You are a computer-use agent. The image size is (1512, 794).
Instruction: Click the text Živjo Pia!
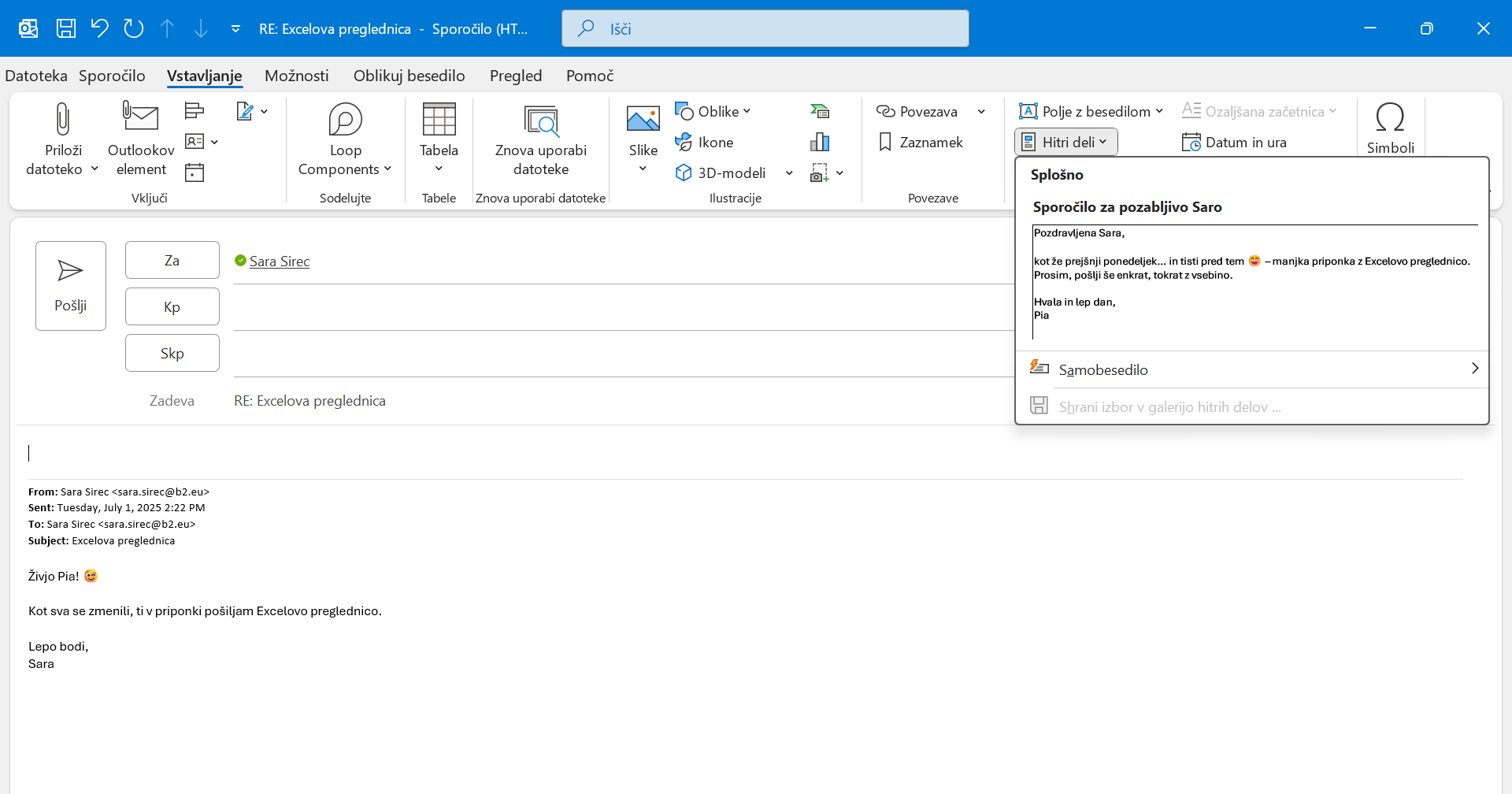54,576
